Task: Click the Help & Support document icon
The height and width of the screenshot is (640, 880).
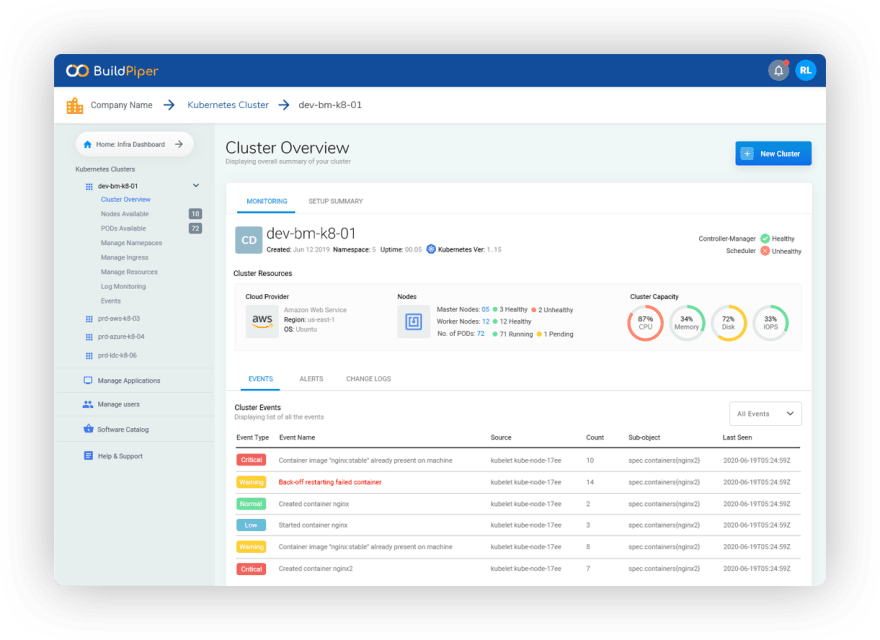Action: click(x=88, y=456)
